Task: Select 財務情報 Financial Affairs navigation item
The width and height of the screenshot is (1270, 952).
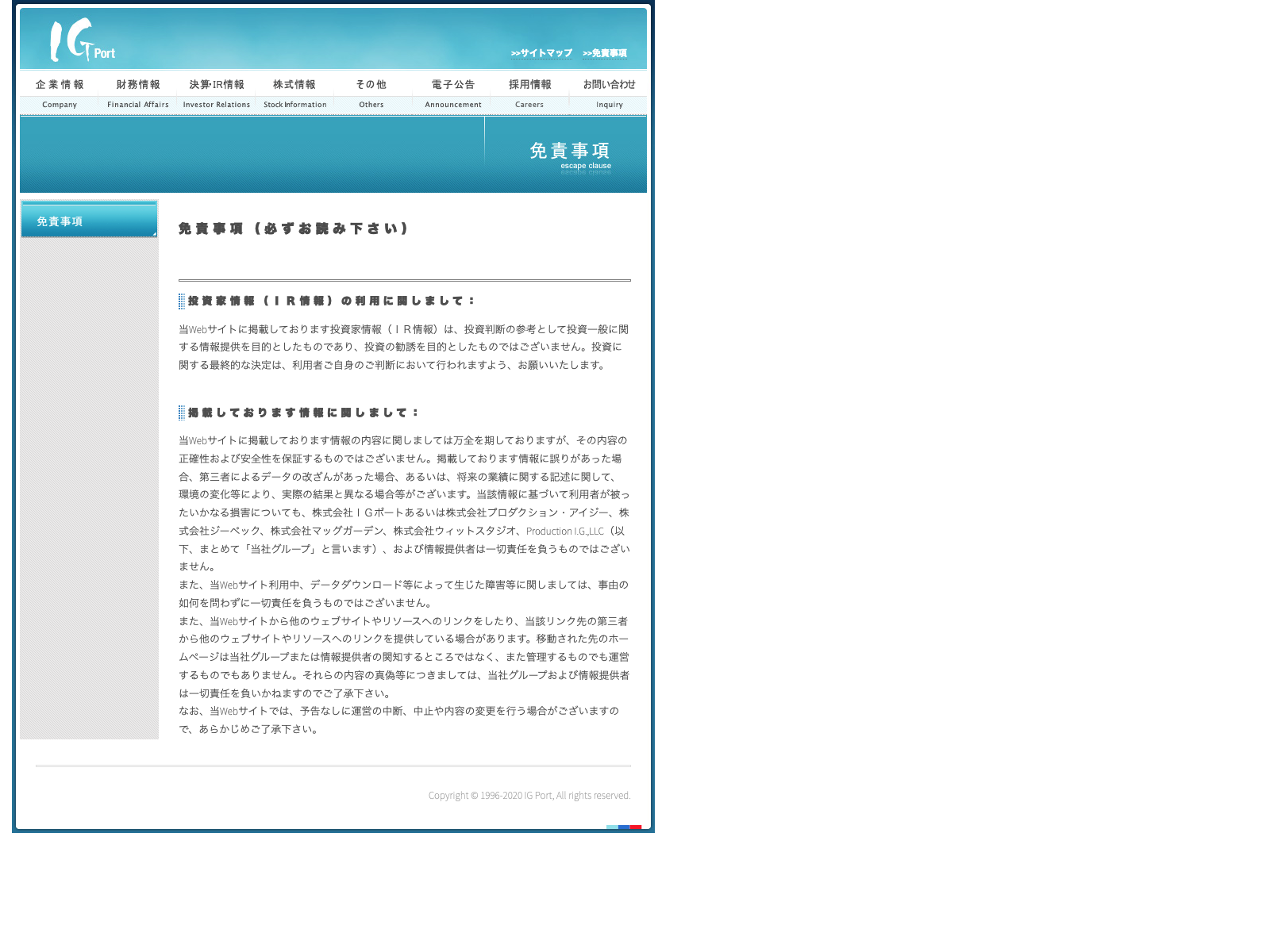Action: tap(138, 93)
